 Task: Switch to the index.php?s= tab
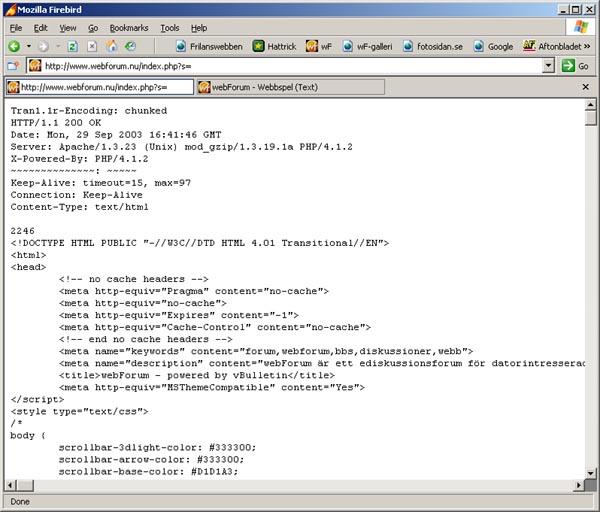[100, 87]
